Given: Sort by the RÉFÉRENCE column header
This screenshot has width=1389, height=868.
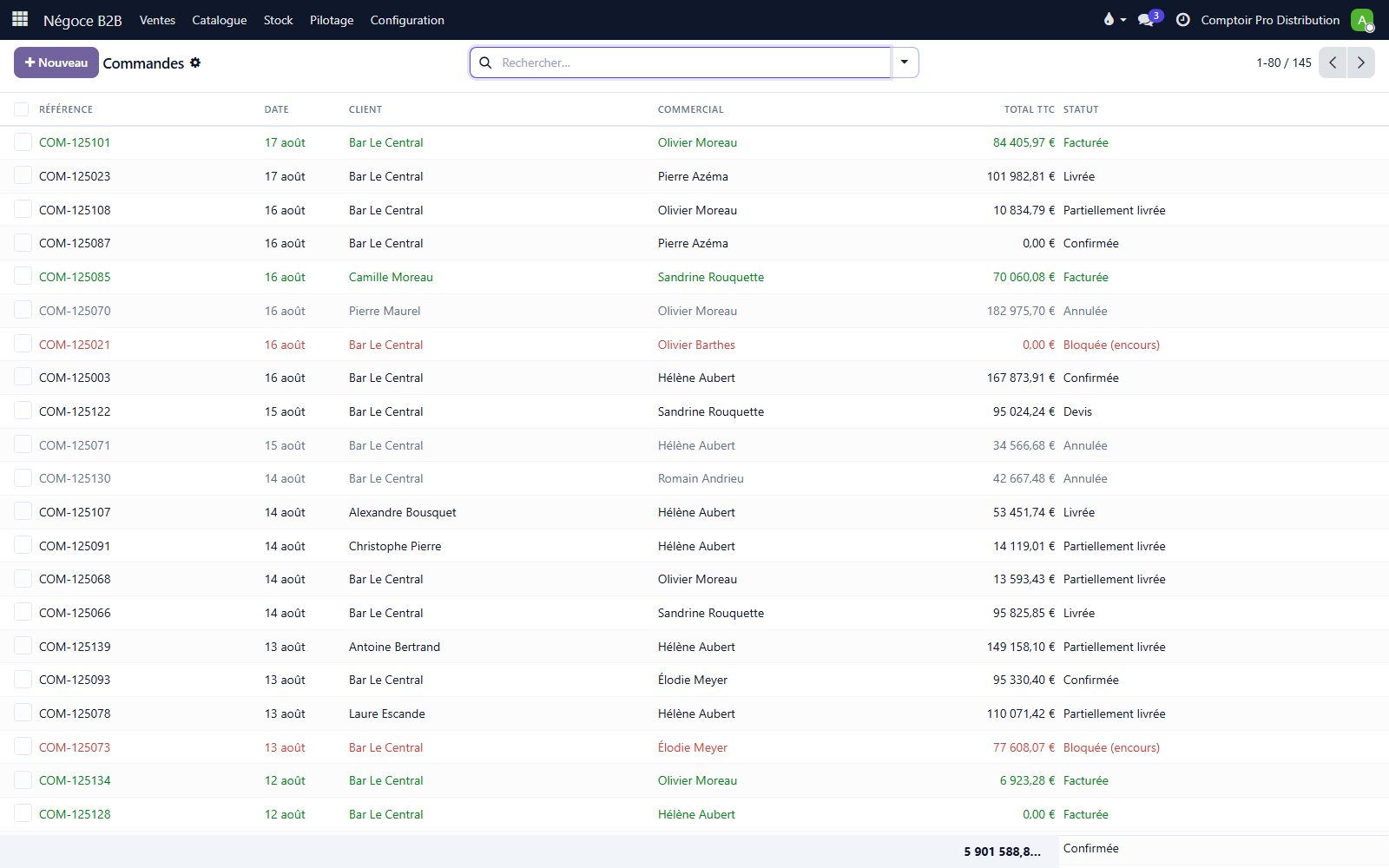Looking at the screenshot, I should tap(66, 109).
